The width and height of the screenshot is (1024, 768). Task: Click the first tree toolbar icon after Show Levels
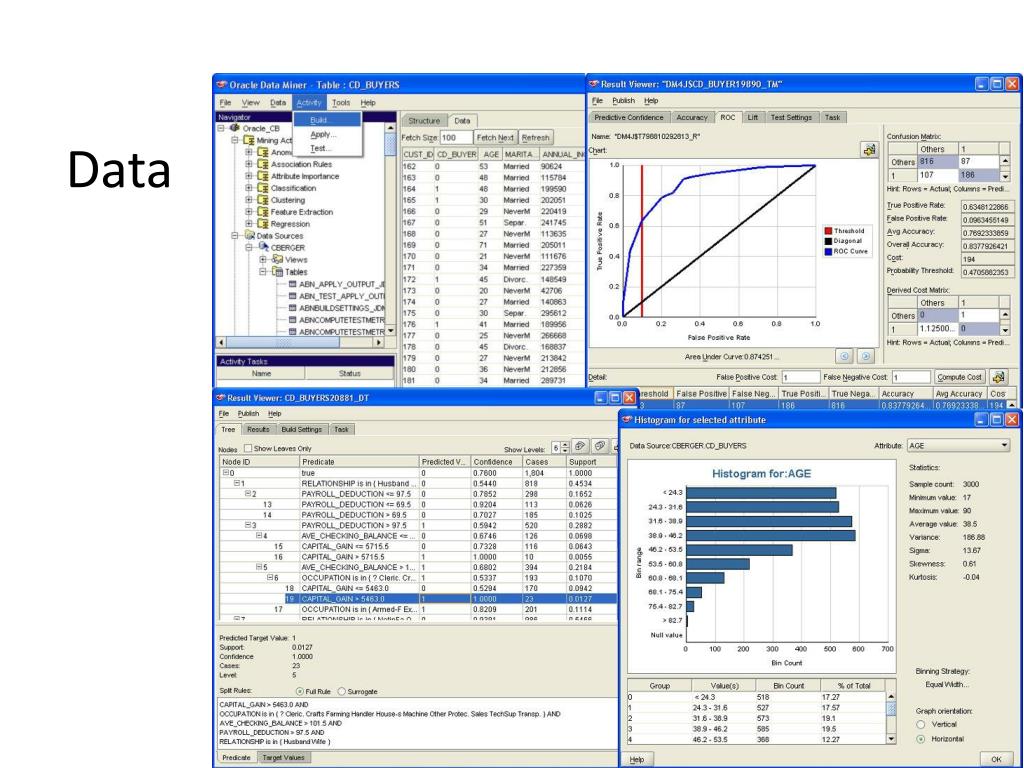(x=579, y=447)
